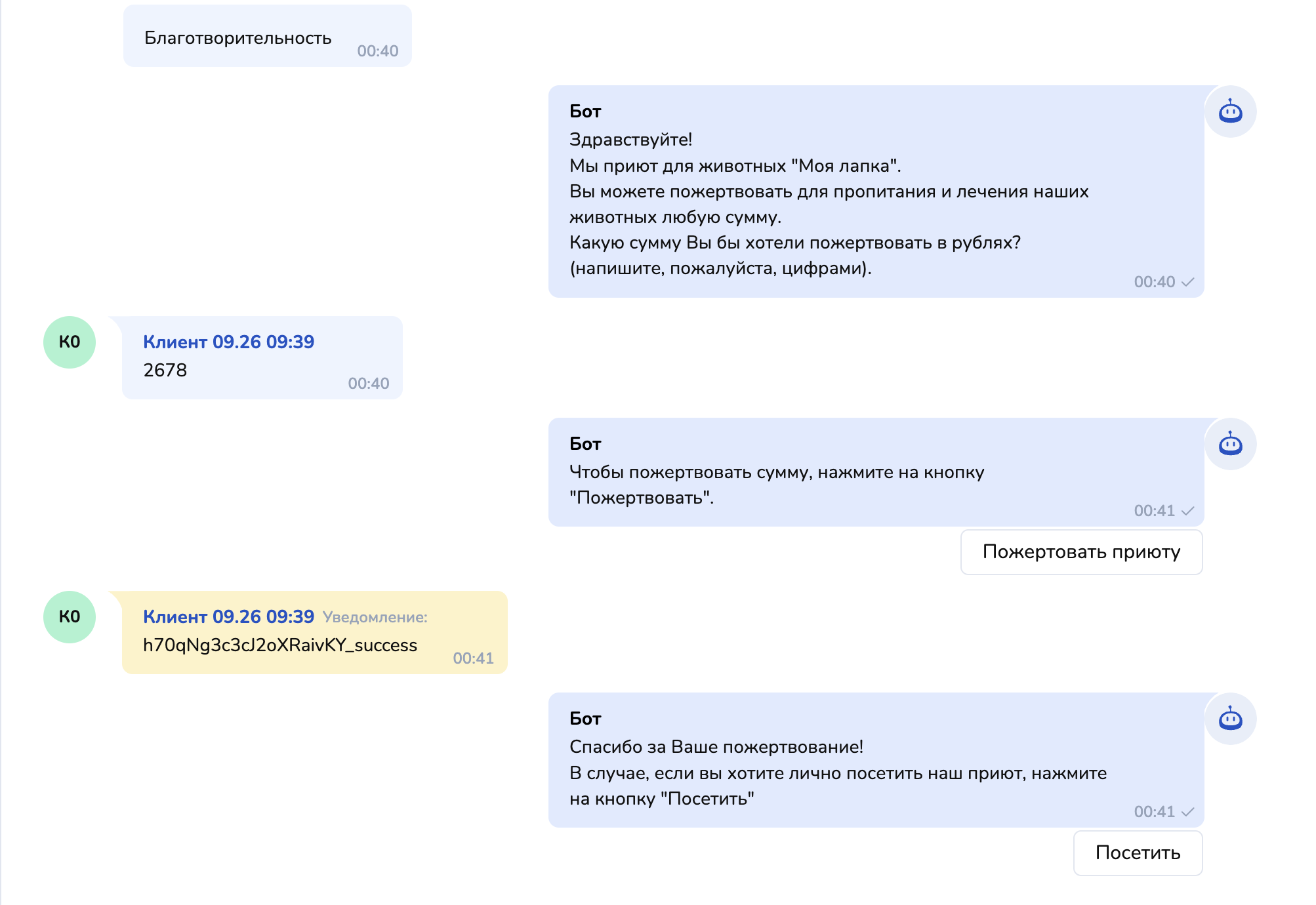Click the "h70qNg3c3cJ2oXRaivKY_success" notification text
1316x905 pixels.
pyautogui.click(x=280, y=645)
